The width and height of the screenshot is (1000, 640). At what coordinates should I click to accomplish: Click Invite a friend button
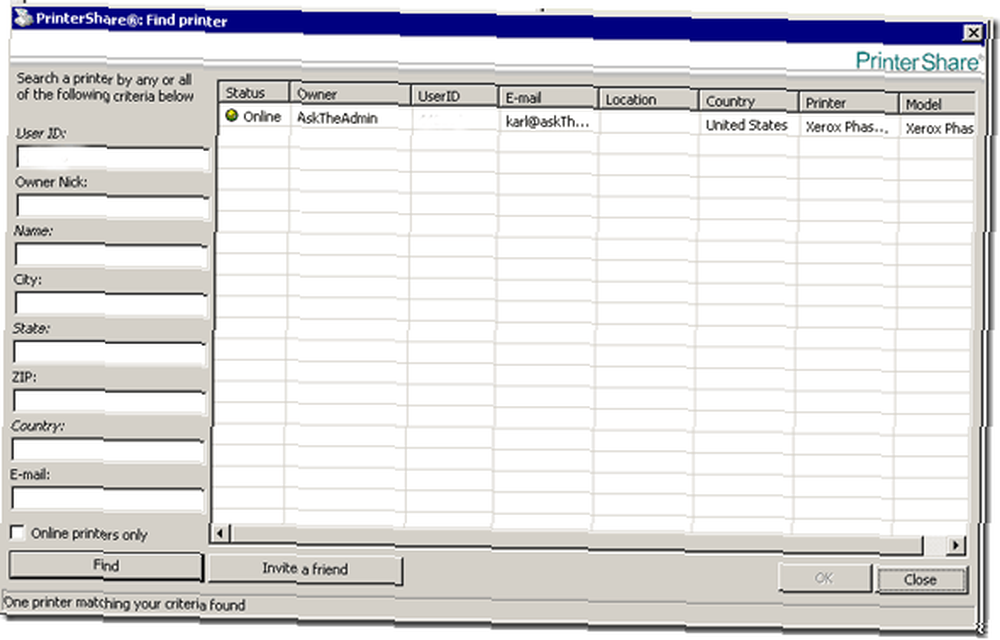coord(305,569)
